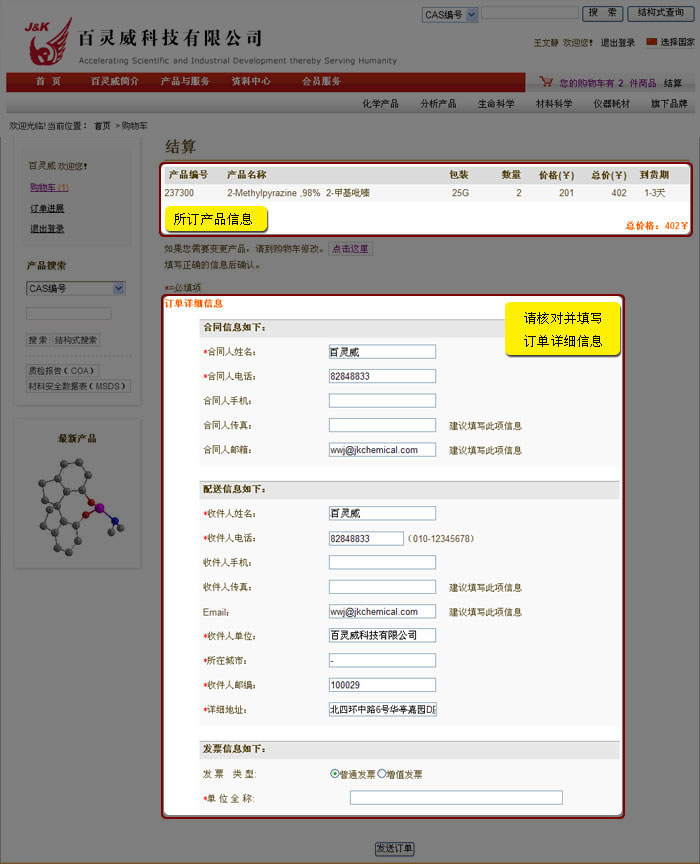Focus the 合同人手机 text field
The height and width of the screenshot is (864, 700).
click(382, 401)
